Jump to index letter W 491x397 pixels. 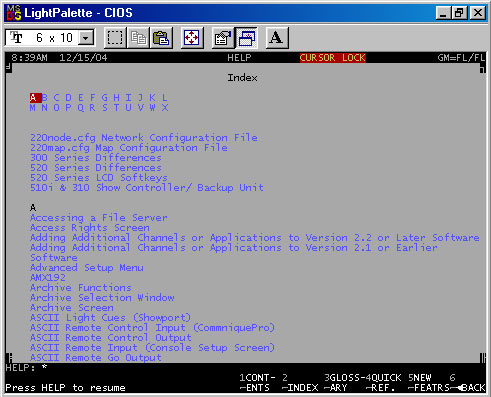(x=152, y=108)
